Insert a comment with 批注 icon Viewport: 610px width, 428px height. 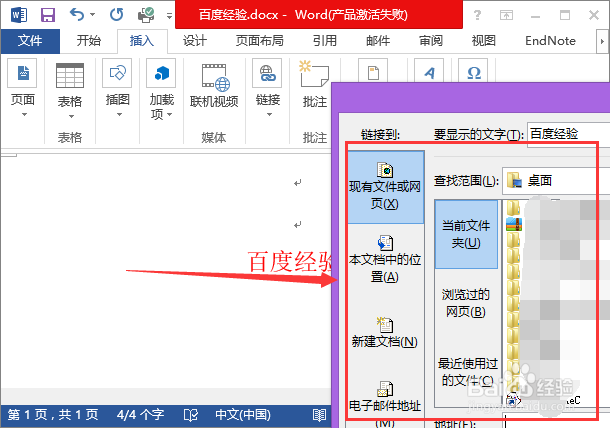click(314, 74)
